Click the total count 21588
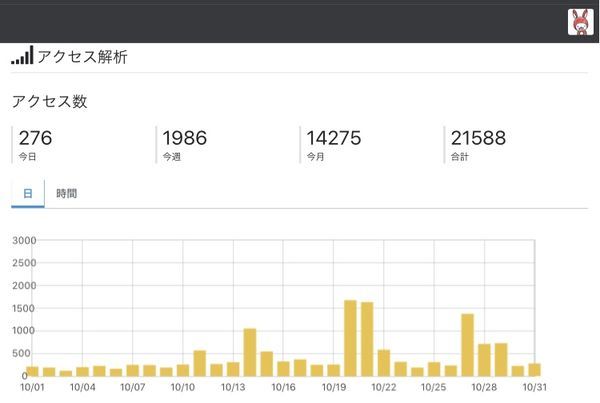600x403 pixels. [478, 138]
